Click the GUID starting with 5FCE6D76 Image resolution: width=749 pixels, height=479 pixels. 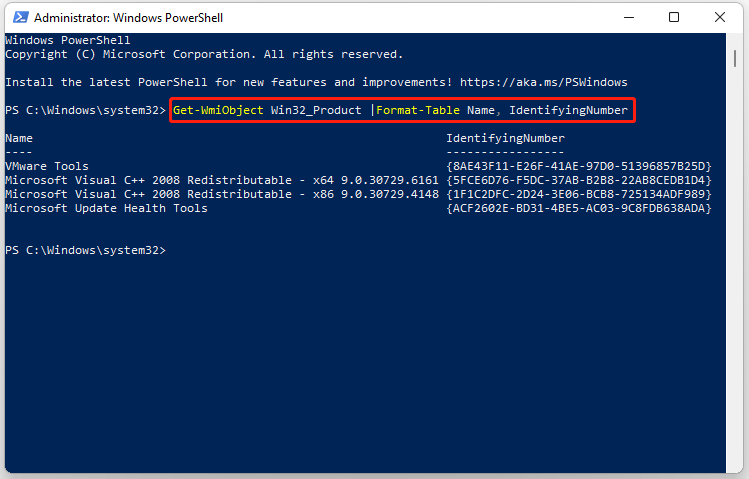point(579,180)
